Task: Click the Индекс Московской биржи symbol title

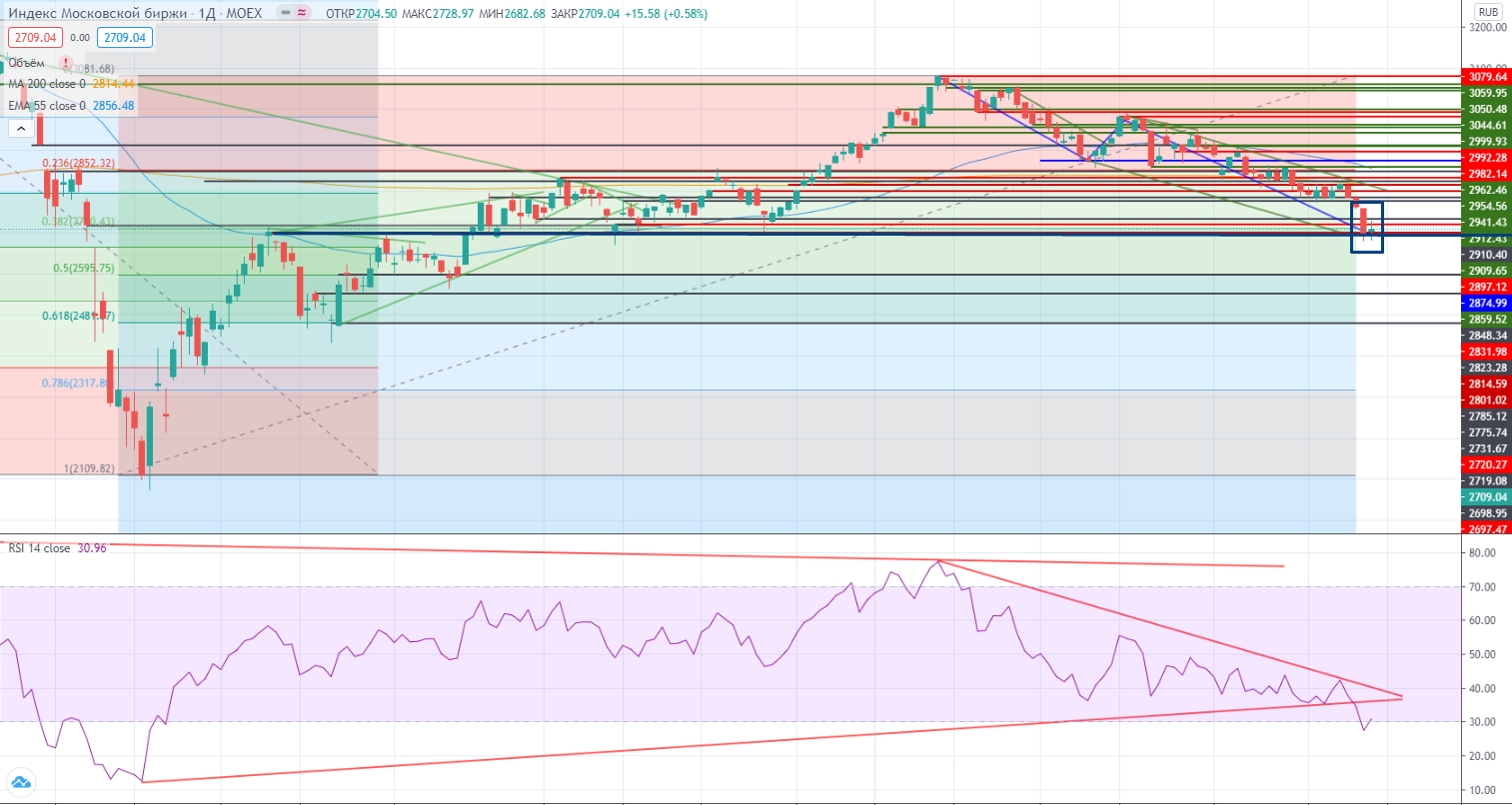Action: click(x=97, y=14)
